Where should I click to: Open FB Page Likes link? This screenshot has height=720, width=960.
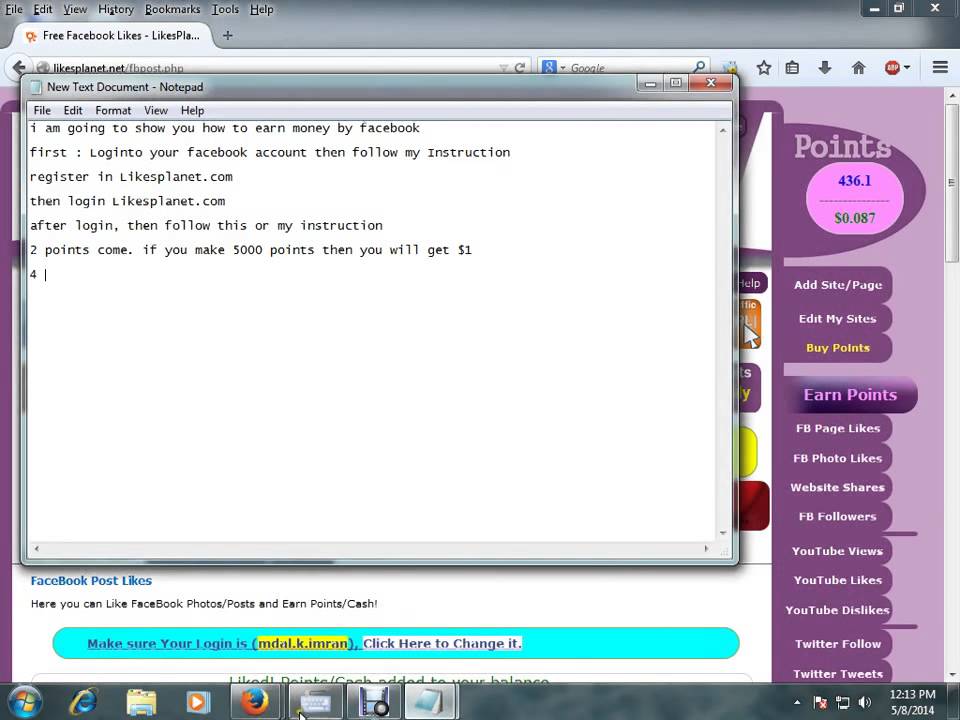[x=838, y=429]
